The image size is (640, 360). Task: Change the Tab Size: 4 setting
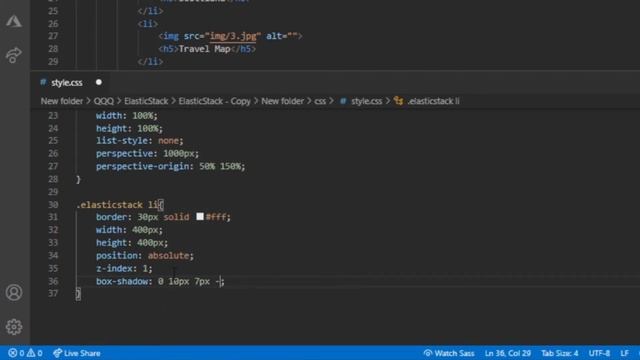point(560,353)
